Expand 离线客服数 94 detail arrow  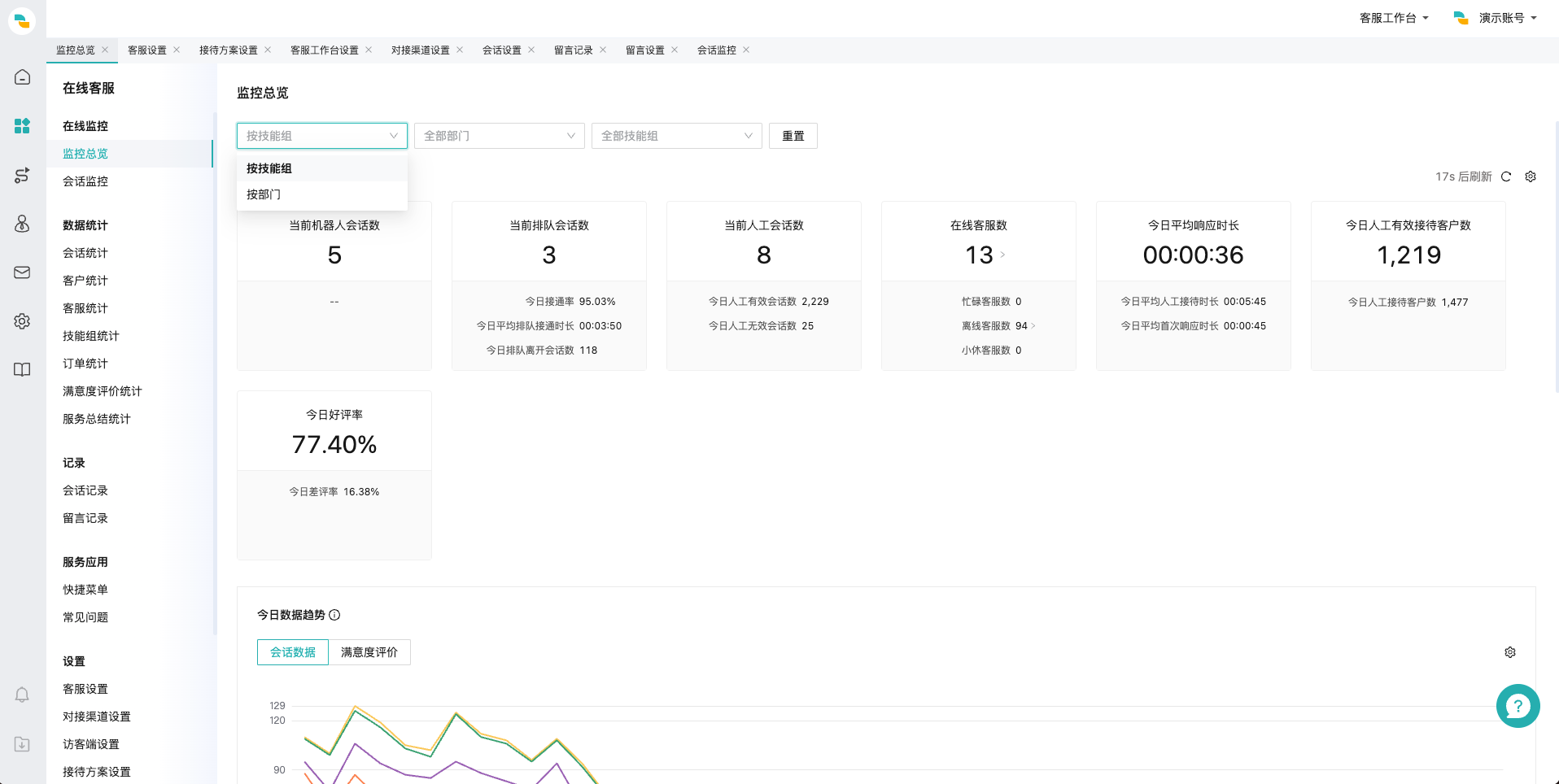1033,326
